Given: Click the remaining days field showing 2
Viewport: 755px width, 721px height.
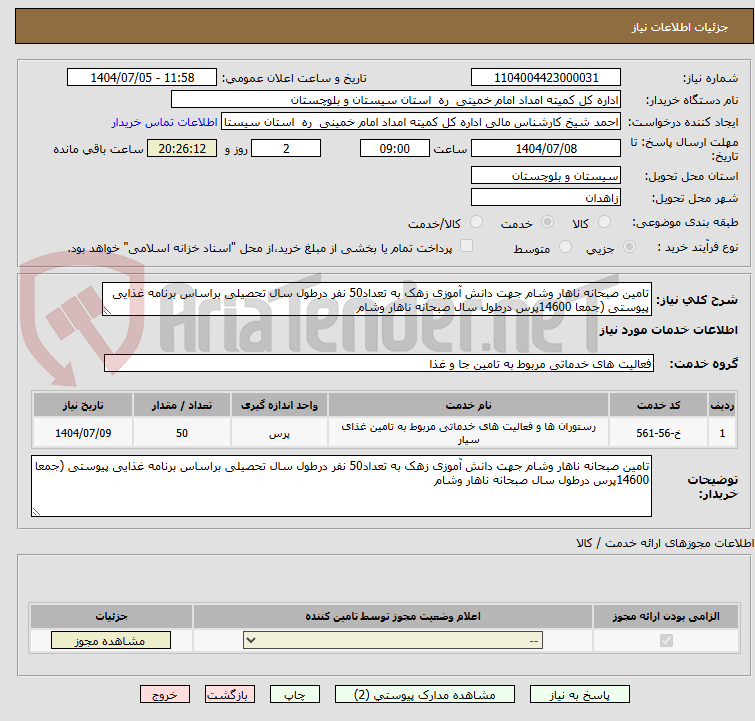Looking at the screenshot, I should 286,148.
